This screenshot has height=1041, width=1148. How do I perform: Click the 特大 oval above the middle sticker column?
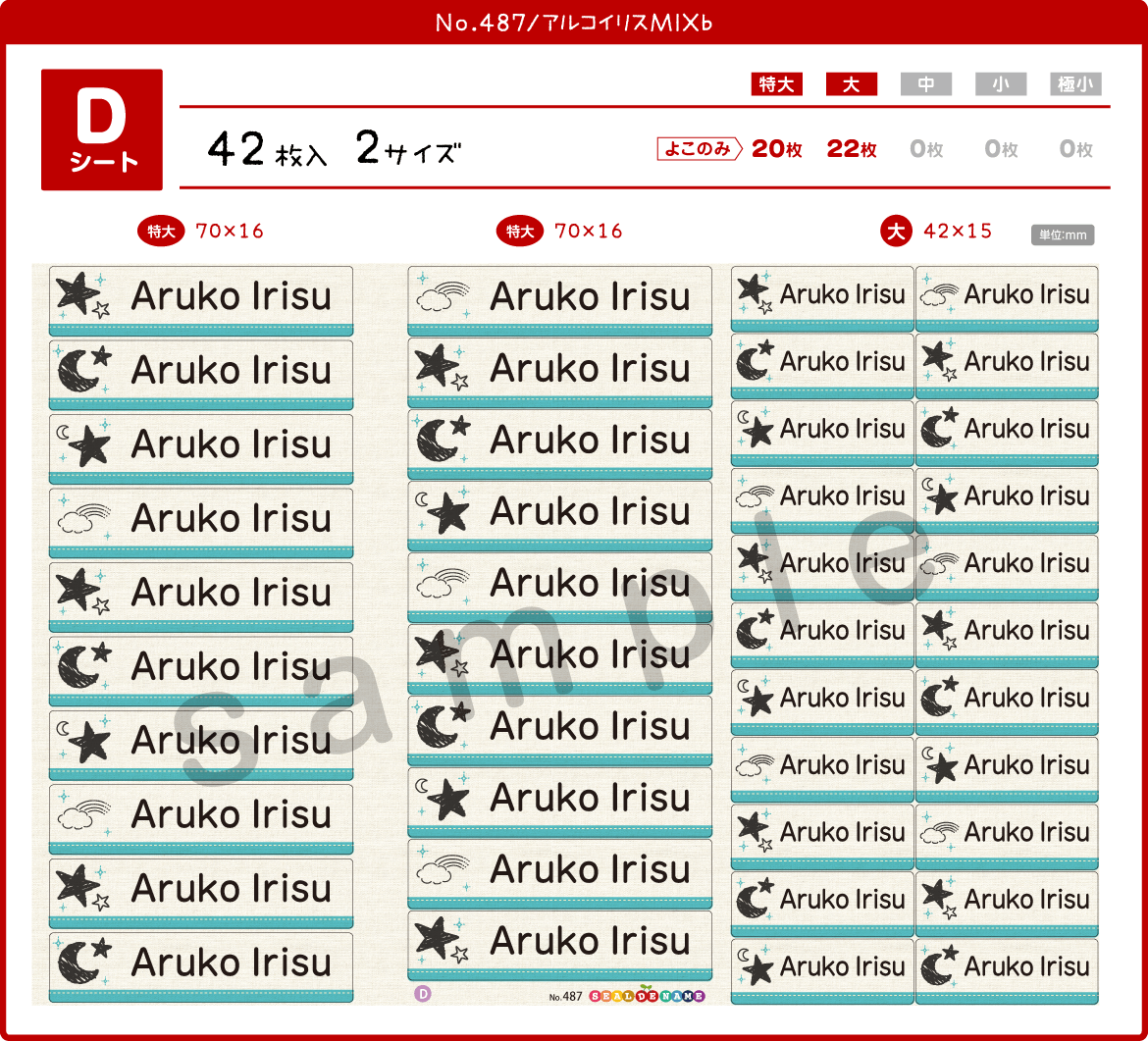click(520, 232)
